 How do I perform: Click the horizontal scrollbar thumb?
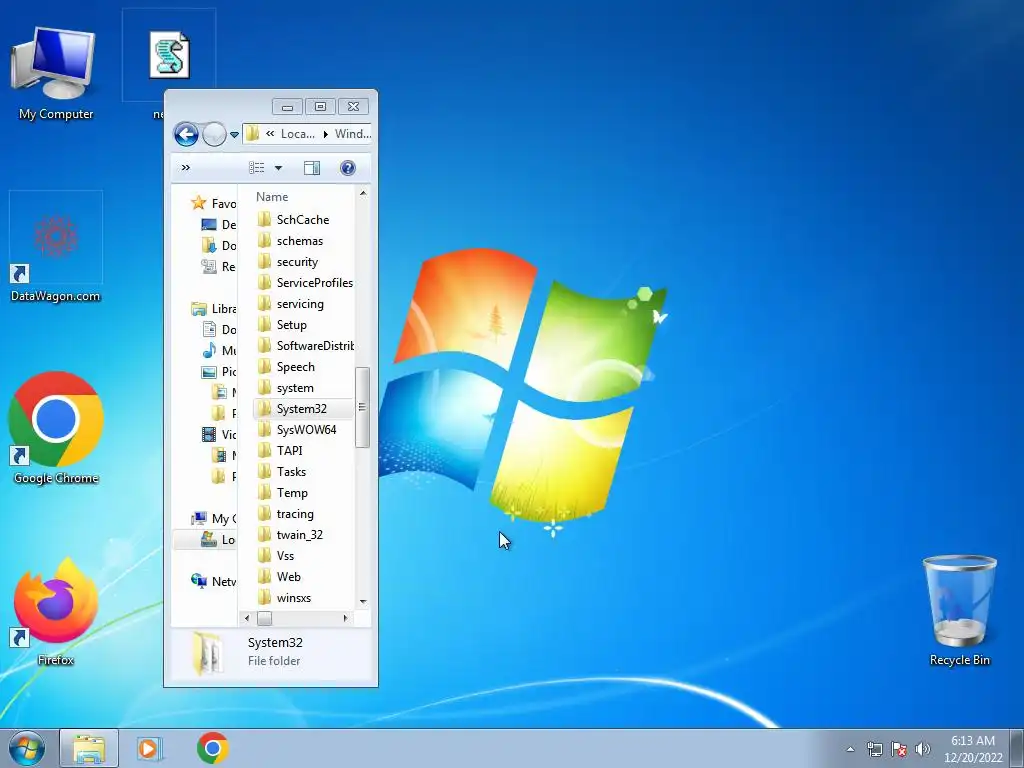pos(264,618)
